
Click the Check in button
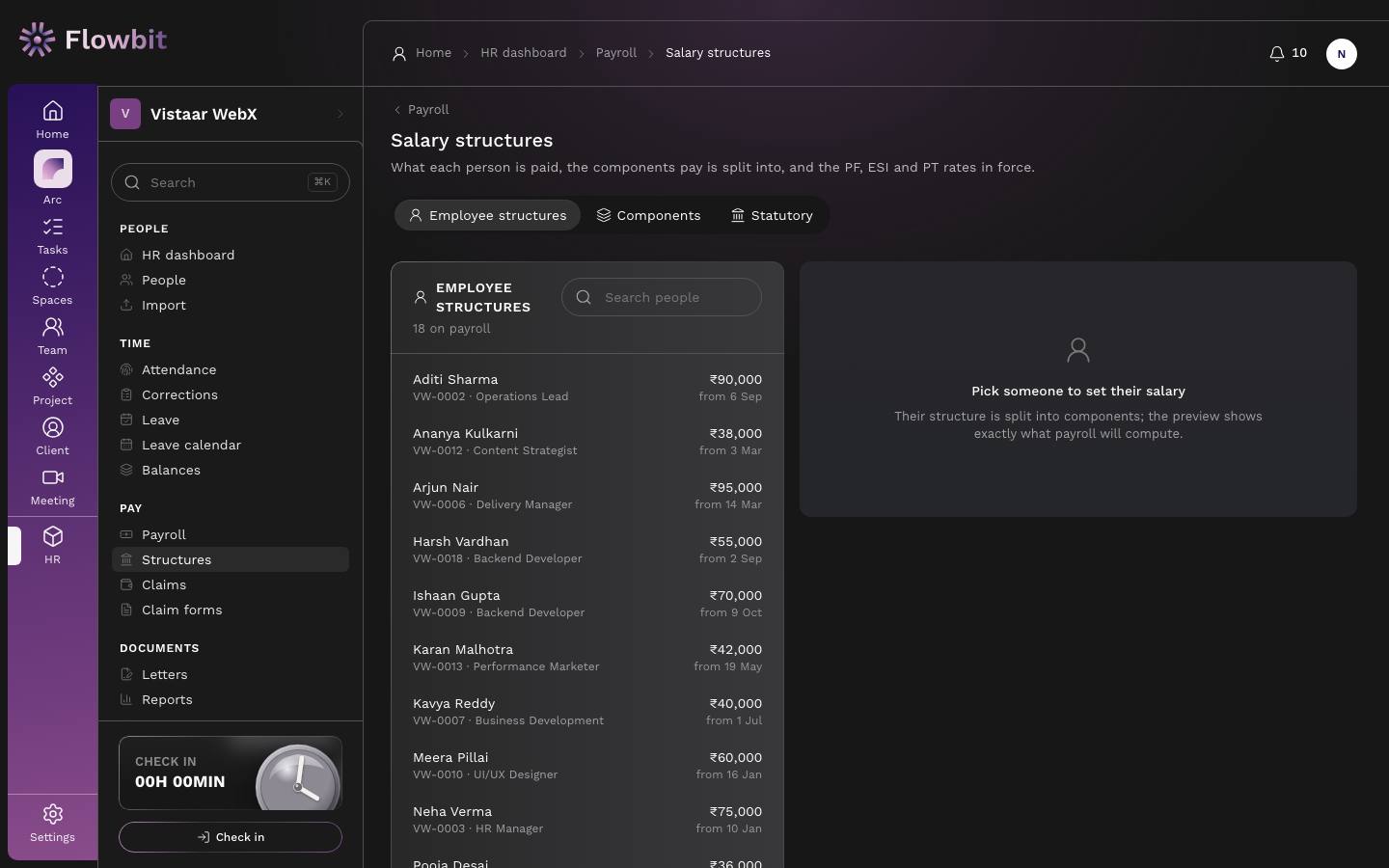point(231,837)
